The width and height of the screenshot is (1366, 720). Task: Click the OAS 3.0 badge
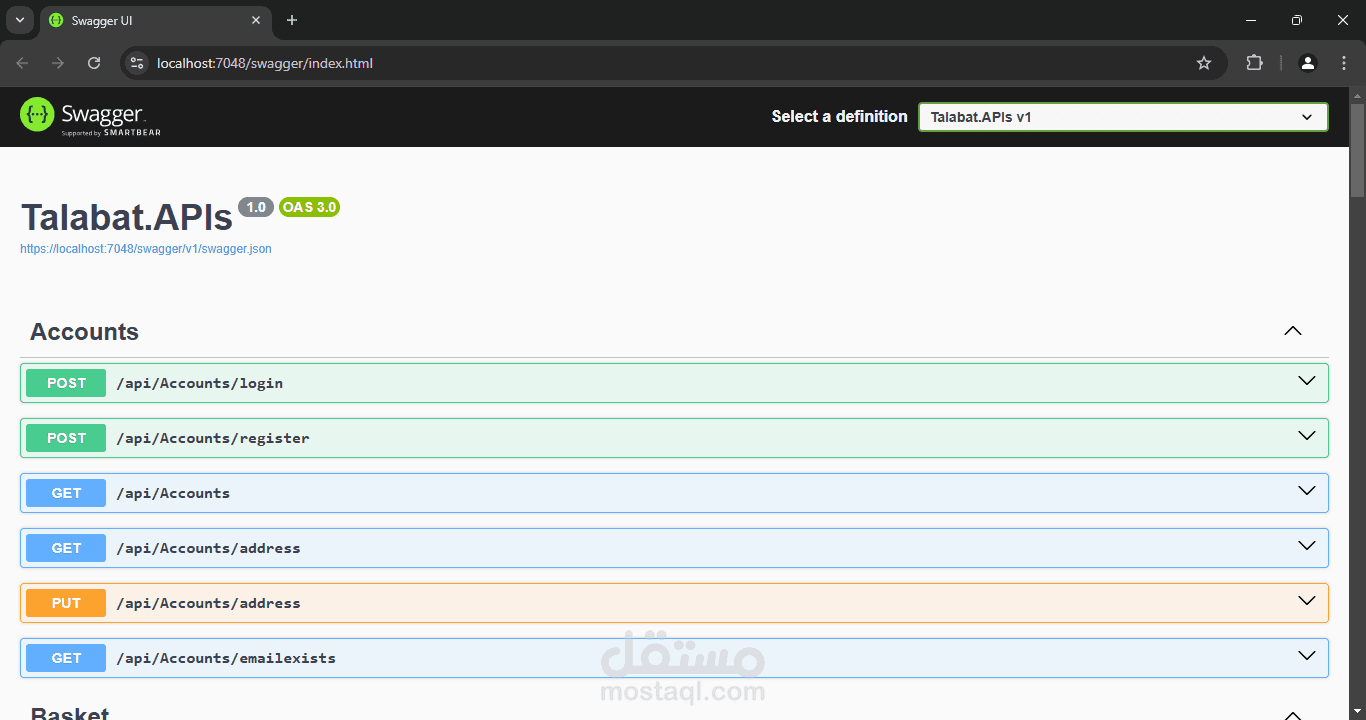tap(309, 207)
